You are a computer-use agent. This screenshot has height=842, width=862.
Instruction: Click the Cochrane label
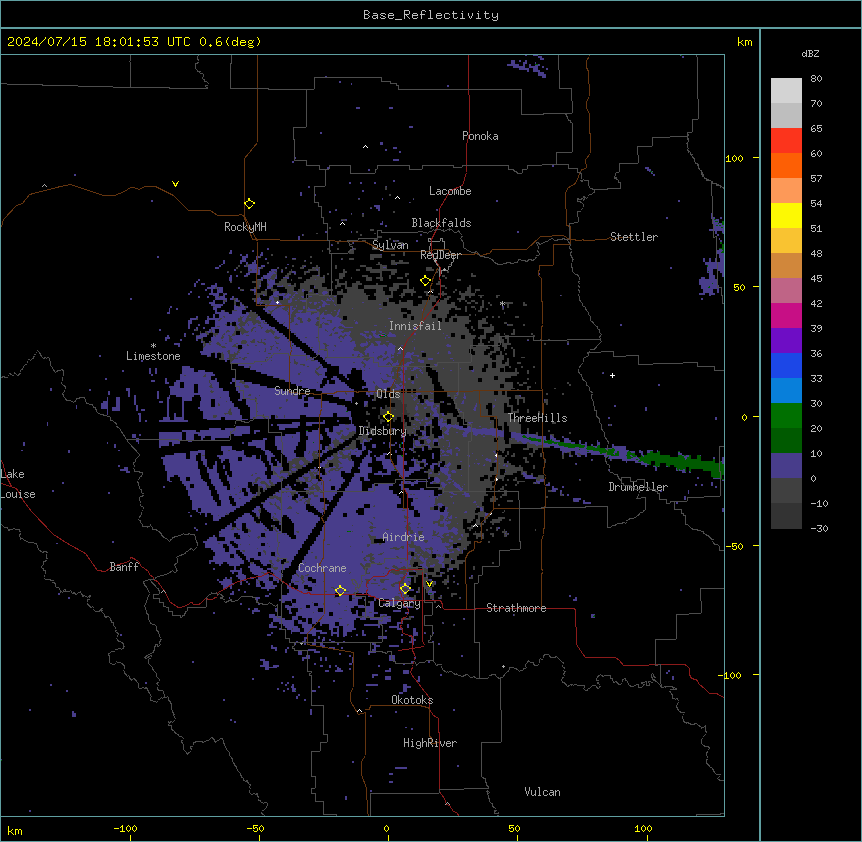[x=322, y=568]
